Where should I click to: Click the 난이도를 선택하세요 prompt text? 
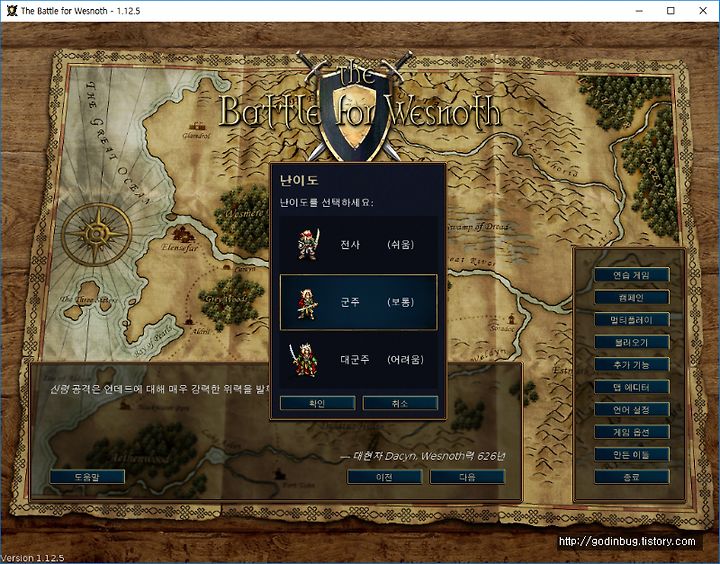pyautogui.click(x=327, y=203)
